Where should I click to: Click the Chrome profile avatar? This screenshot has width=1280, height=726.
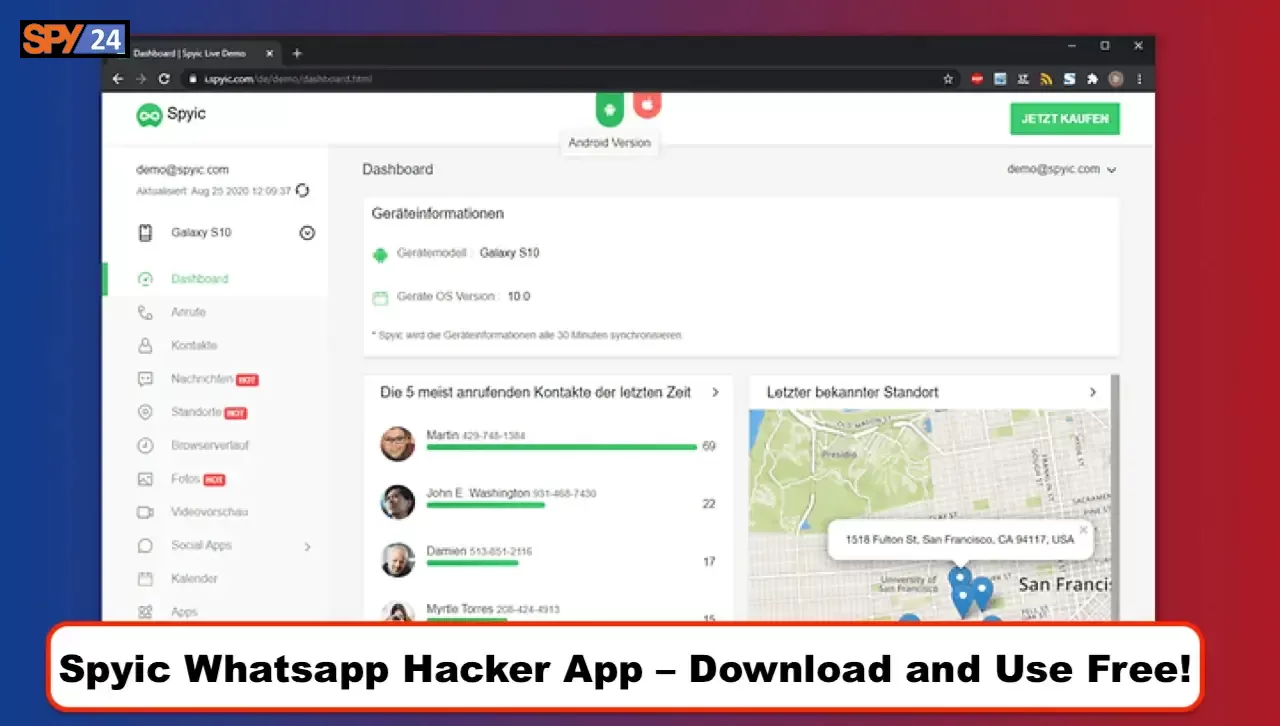[1116, 78]
